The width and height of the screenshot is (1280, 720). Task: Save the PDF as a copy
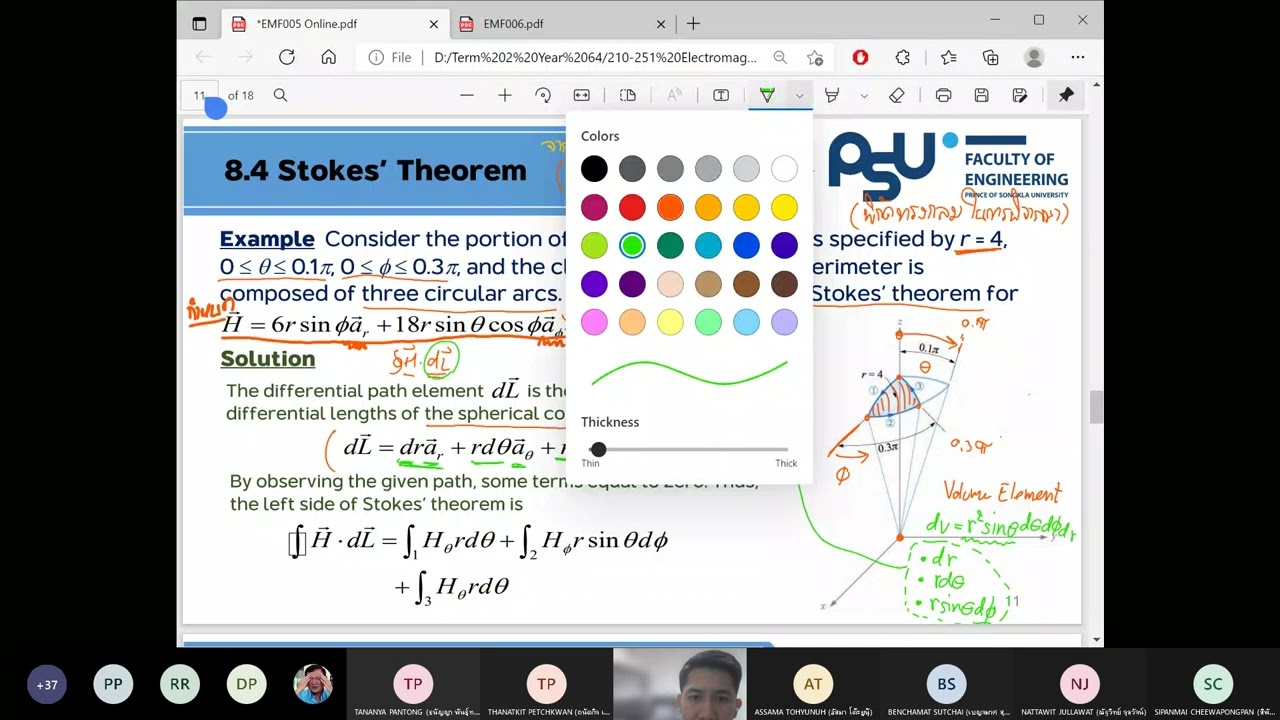1020,95
